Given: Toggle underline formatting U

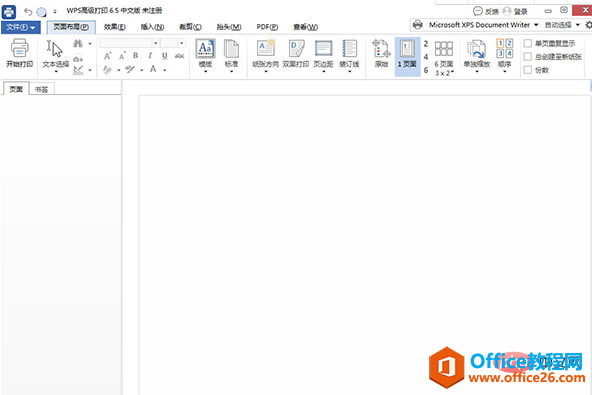Looking at the screenshot, I should [164, 56].
